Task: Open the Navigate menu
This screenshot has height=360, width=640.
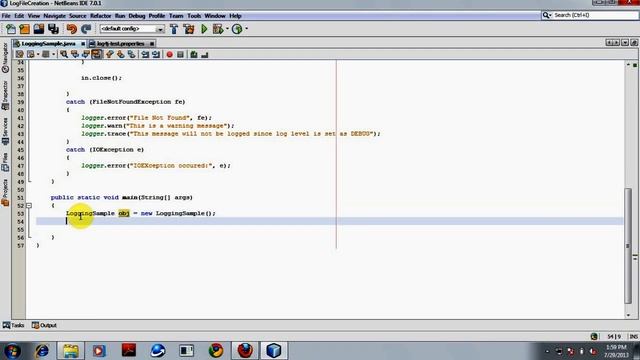Action: pyautogui.click(x=54, y=16)
